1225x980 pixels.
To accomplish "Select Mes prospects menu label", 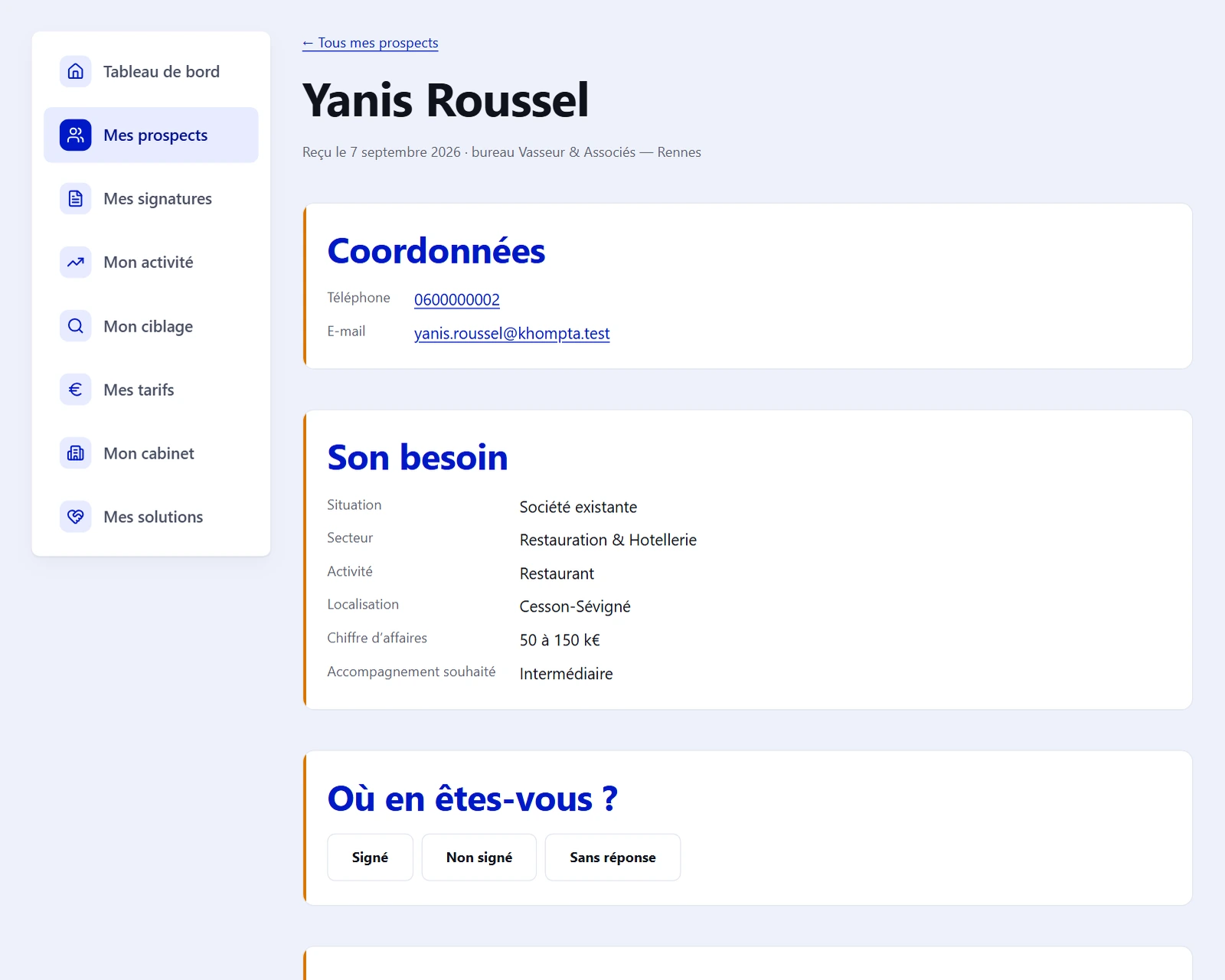I will [x=155, y=135].
